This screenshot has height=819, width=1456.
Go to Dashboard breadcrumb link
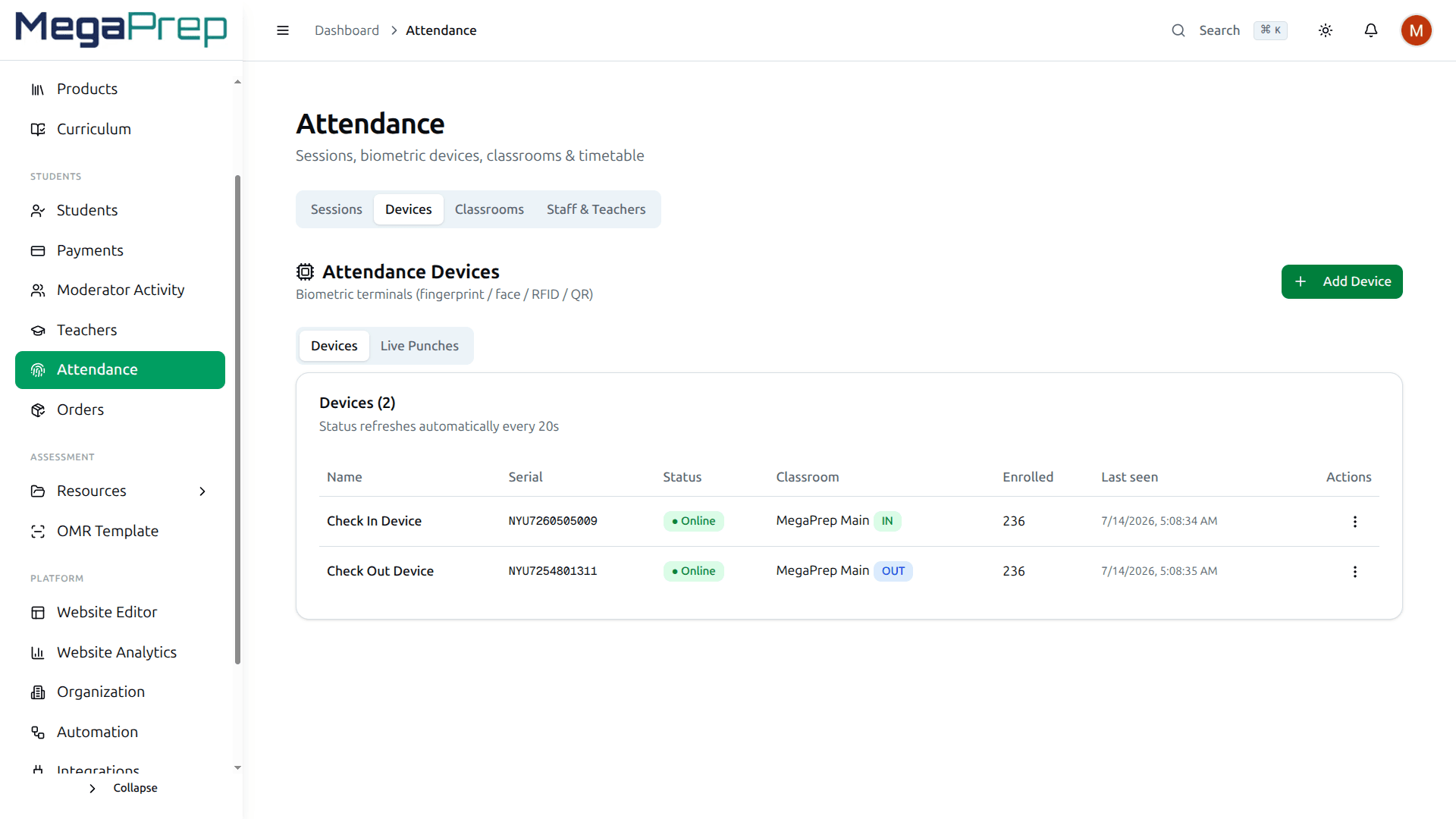pyautogui.click(x=347, y=30)
